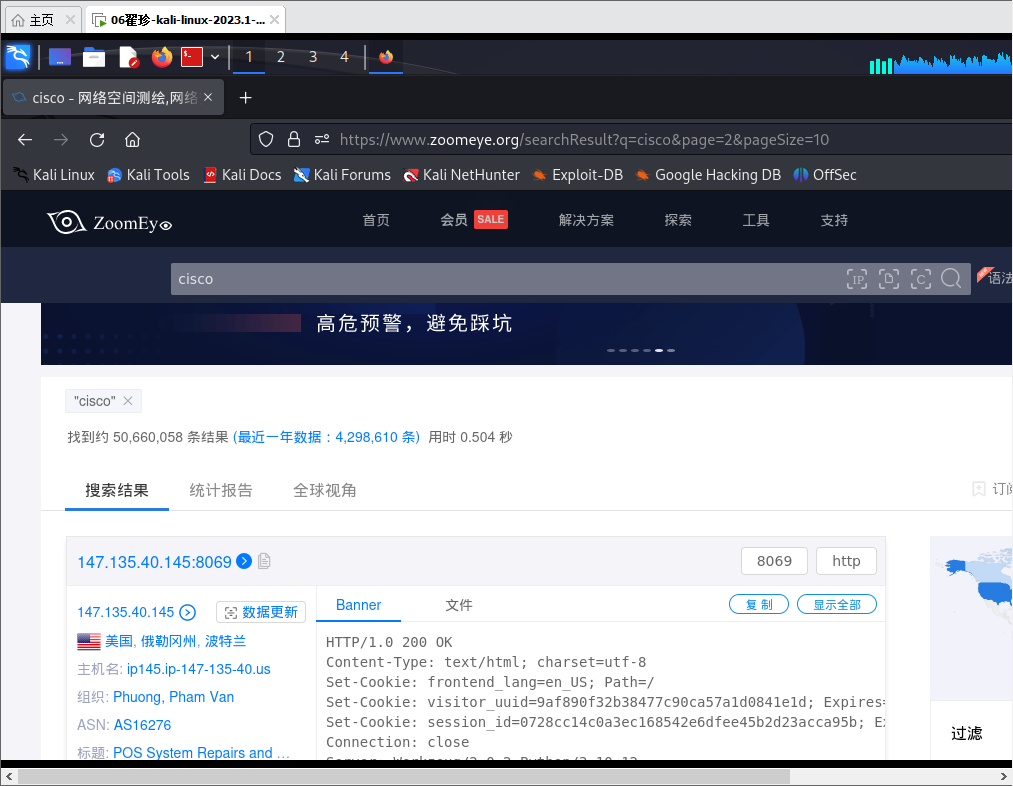The width and height of the screenshot is (1013, 786).
Task: Open 首页 in ZoomEye navigation
Action: (376, 220)
